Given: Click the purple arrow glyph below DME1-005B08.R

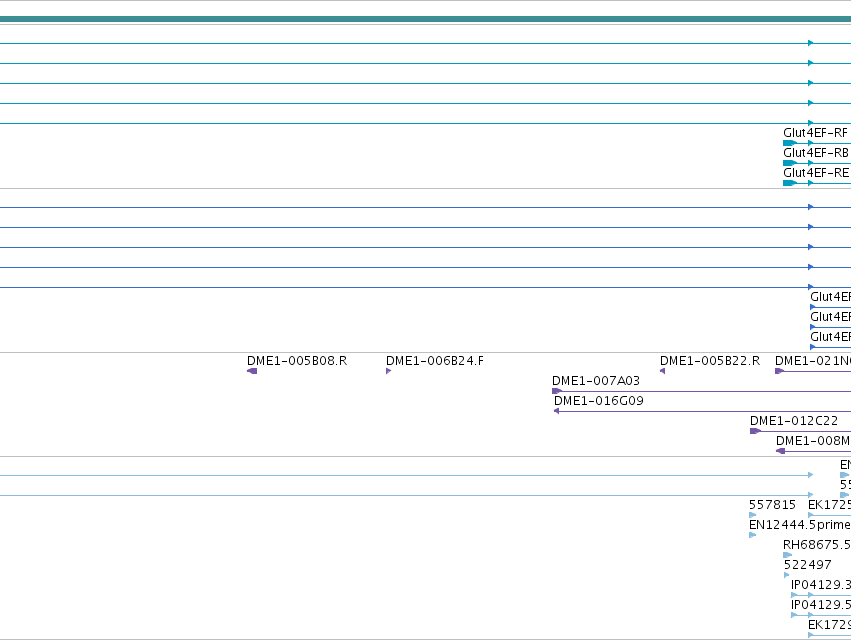Looking at the screenshot, I should 252,371.
